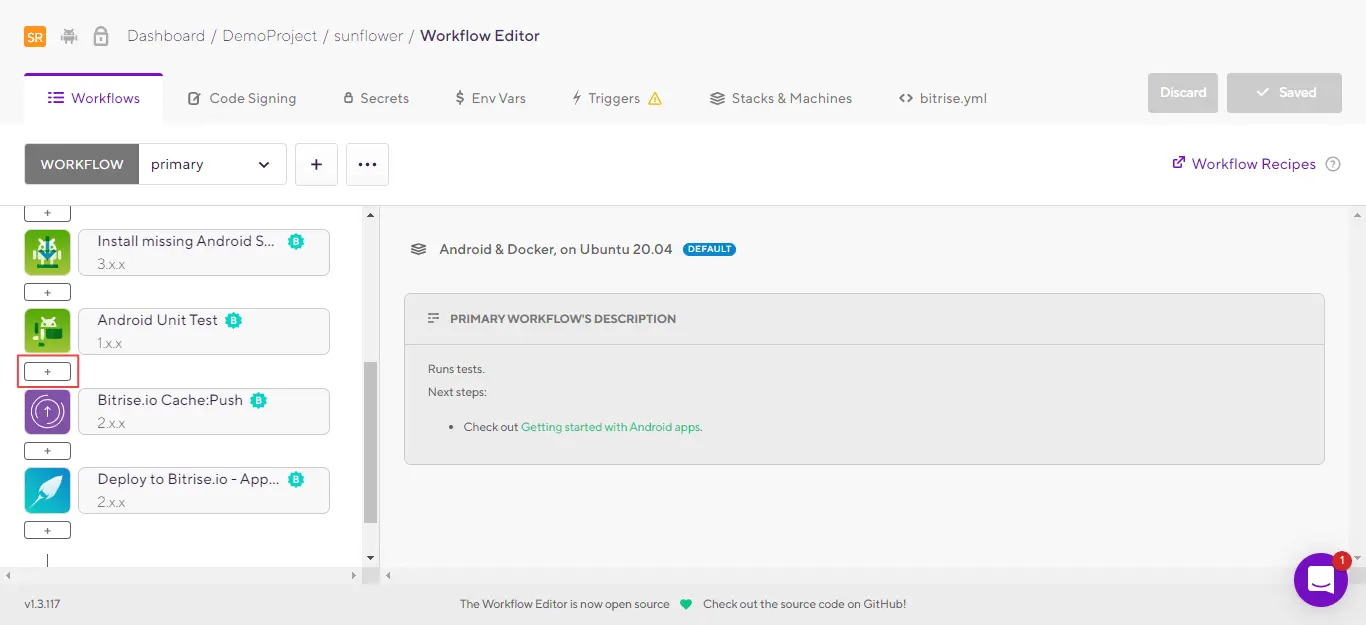Insert step below Android Unit Test
1366x625 pixels.
(x=47, y=372)
